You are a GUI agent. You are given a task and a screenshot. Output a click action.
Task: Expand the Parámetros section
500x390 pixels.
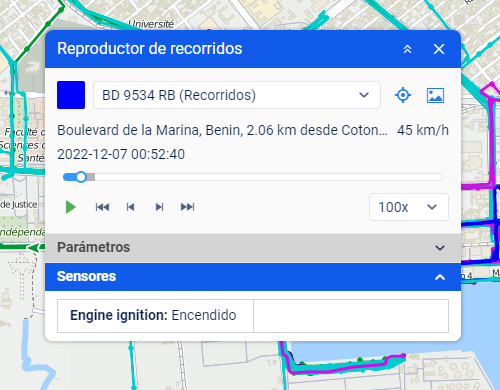pos(253,248)
